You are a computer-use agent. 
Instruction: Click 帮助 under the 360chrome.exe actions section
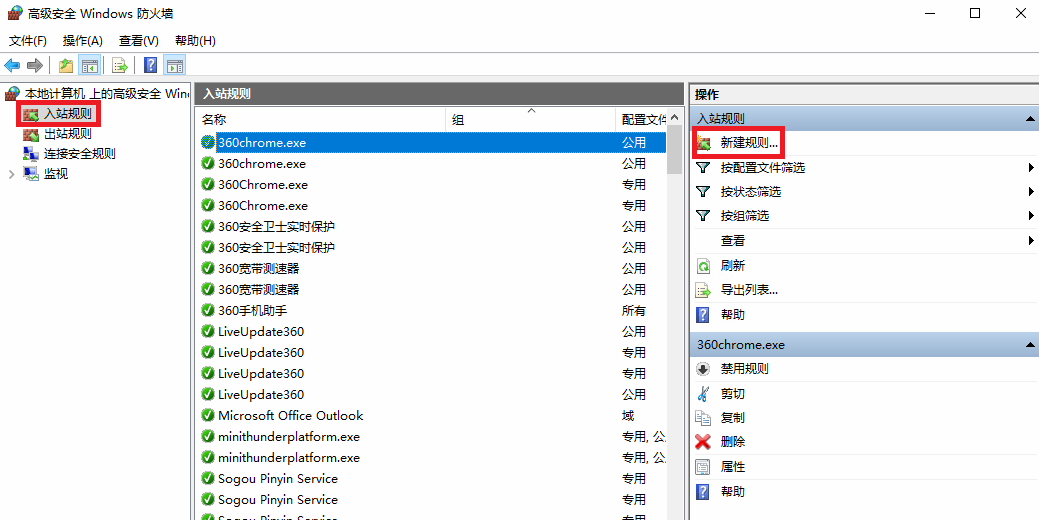pos(733,492)
